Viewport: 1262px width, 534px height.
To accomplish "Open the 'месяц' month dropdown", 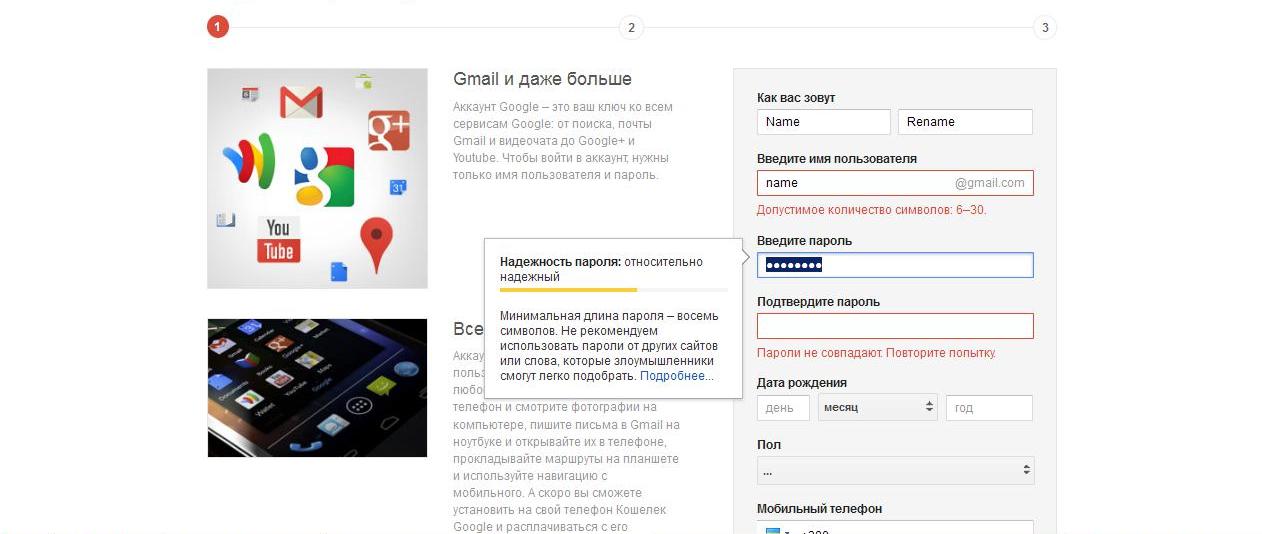I will coord(877,407).
